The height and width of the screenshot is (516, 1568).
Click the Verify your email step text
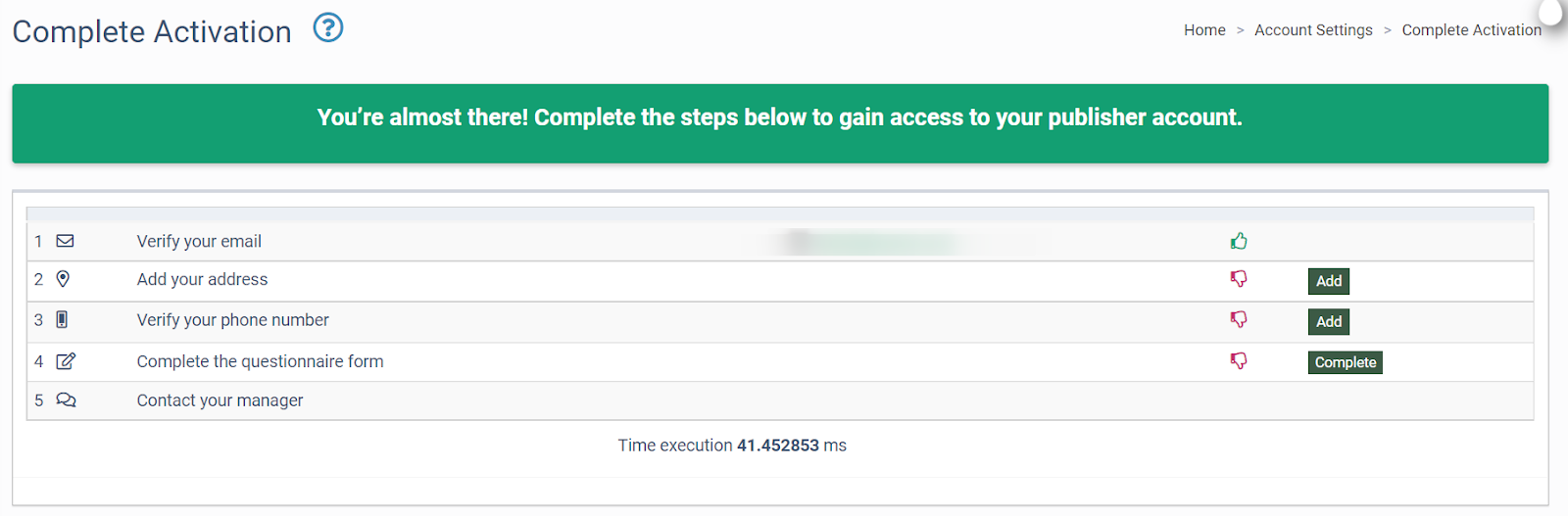[199, 241]
